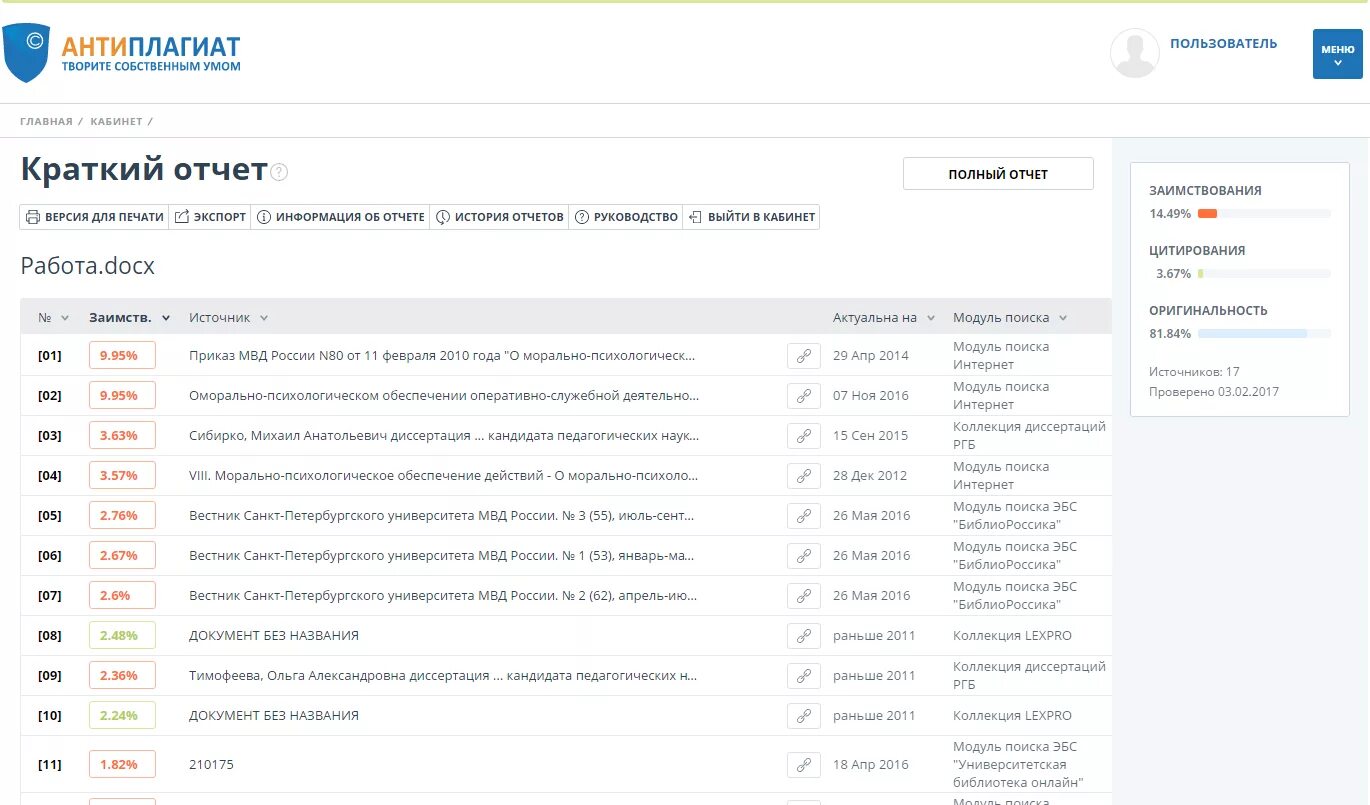Open source Сибирко, Михаил Анатольевич диссертация
Image resolution: width=1370 pixels, height=805 pixels.
(444, 436)
